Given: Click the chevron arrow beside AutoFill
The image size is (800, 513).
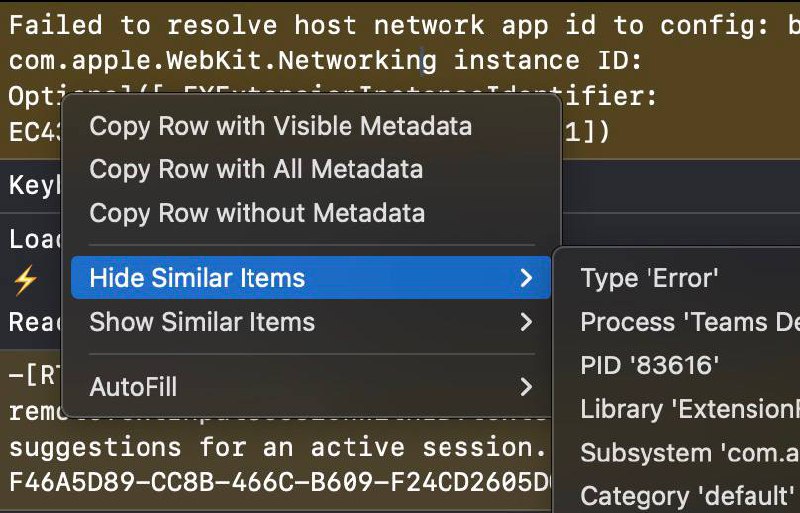Looking at the screenshot, I should click(x=526, y=386).
